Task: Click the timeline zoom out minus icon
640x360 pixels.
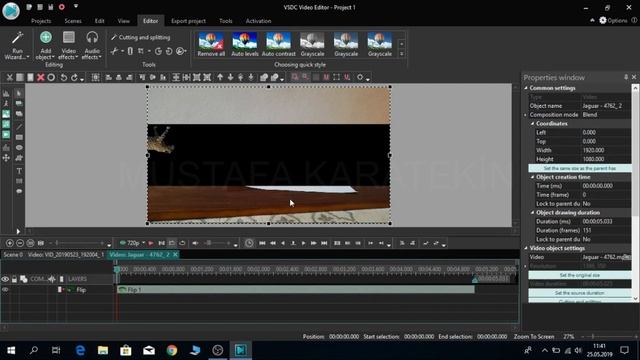Action: click(x=20, y=243)
